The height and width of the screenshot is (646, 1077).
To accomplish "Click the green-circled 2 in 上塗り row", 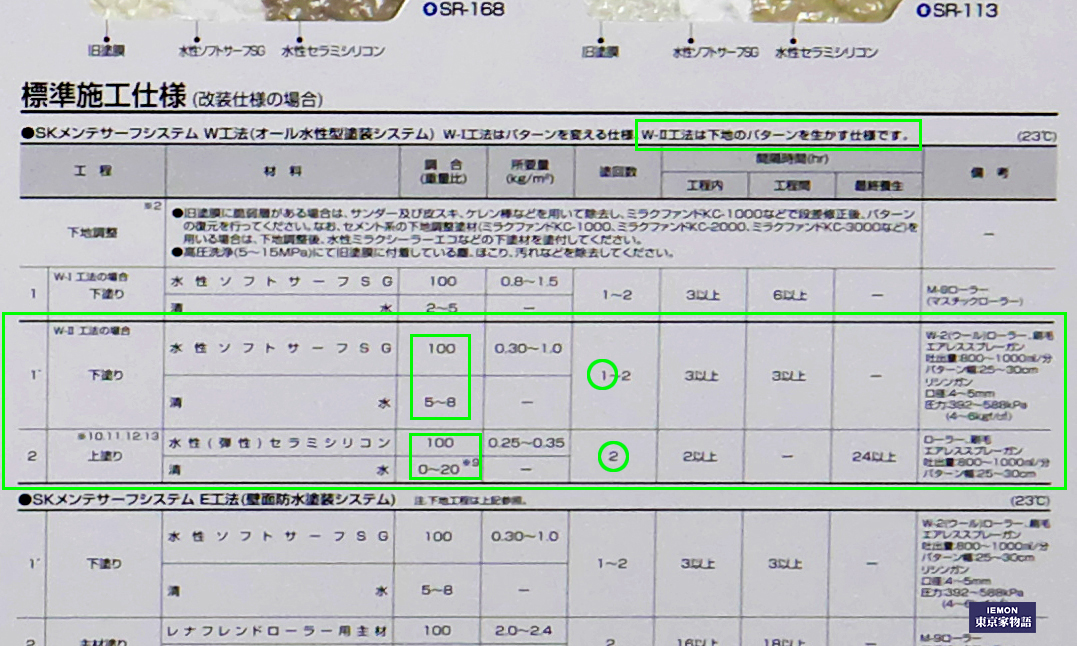I will point(613,456).
